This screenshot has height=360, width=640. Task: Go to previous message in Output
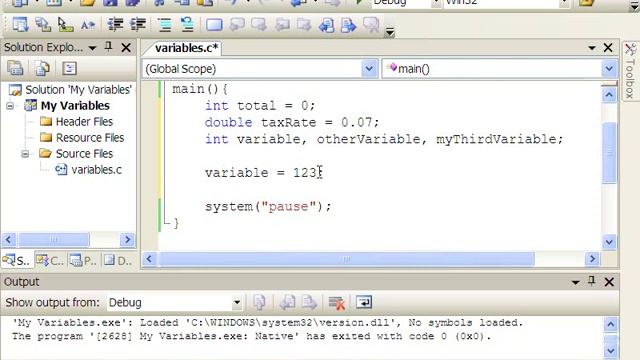(x=287, y=302)
